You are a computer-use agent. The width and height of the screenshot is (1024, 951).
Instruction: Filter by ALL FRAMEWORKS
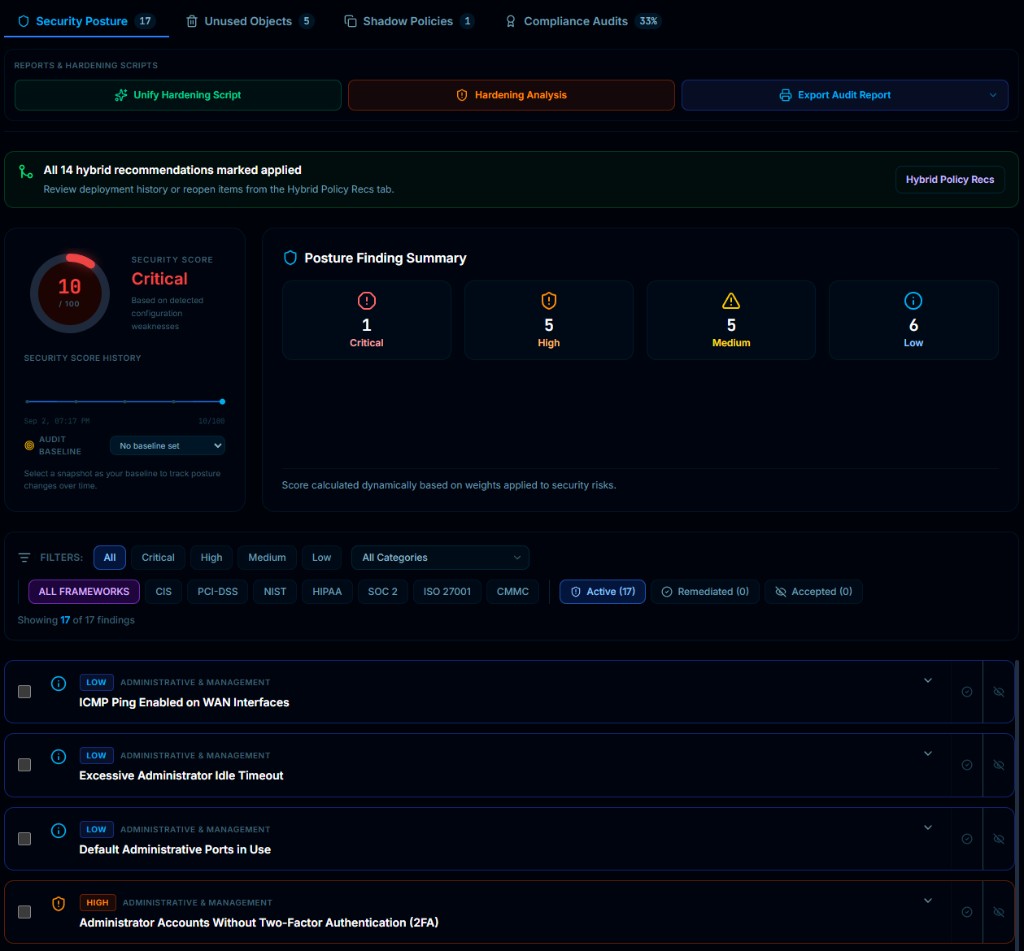84,591
